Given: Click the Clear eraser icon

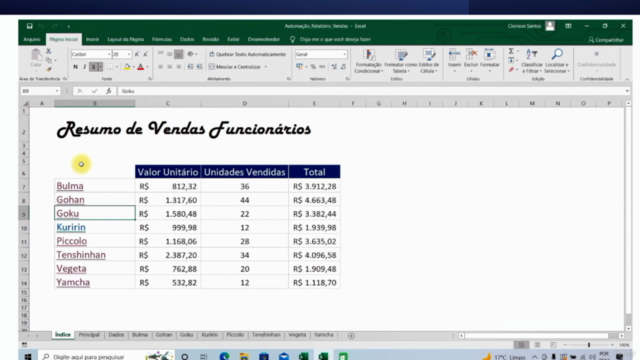Looking at the screenshot, I should coord(511,70).
